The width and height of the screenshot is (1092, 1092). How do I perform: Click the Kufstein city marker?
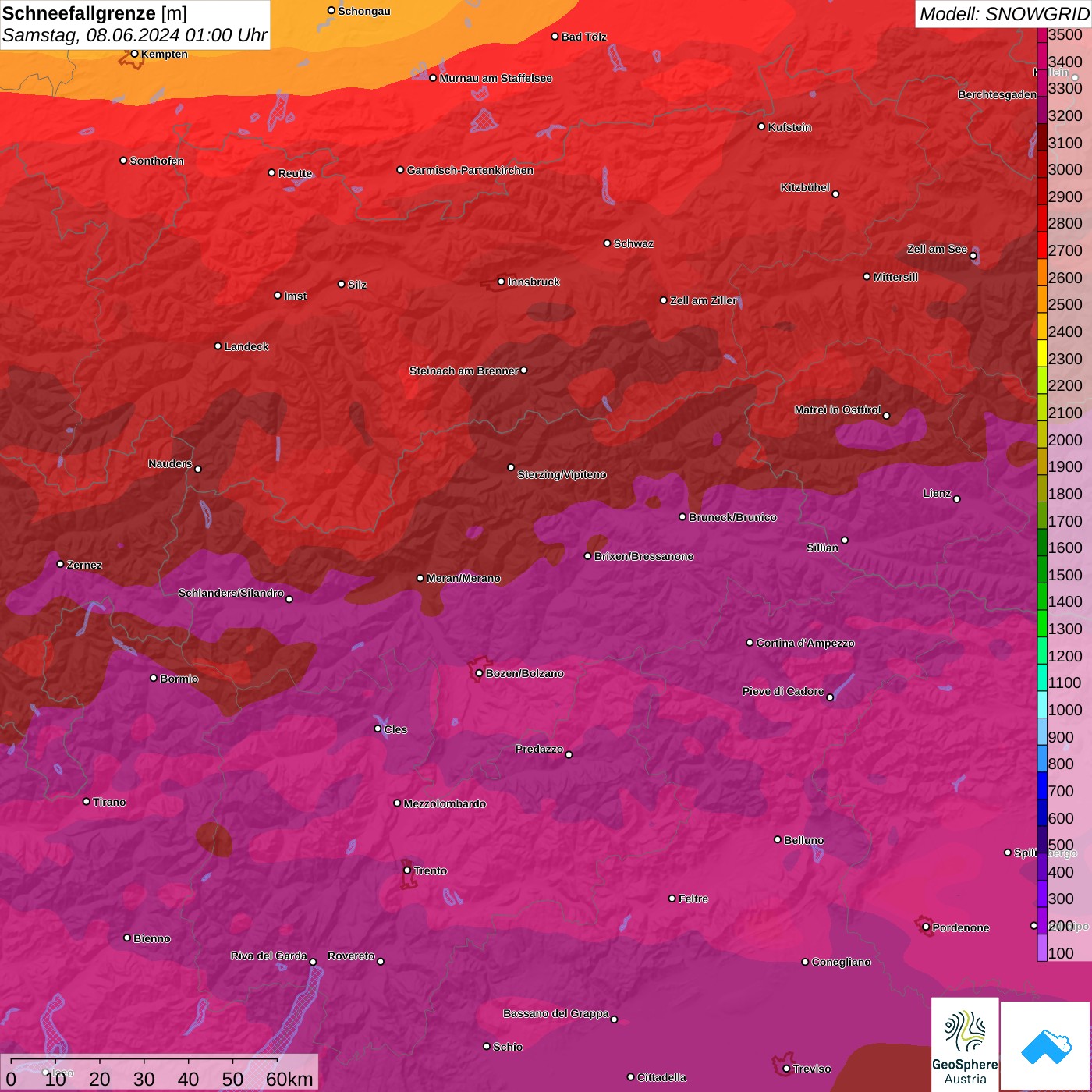pyautogui.click(x=762, y=126)
